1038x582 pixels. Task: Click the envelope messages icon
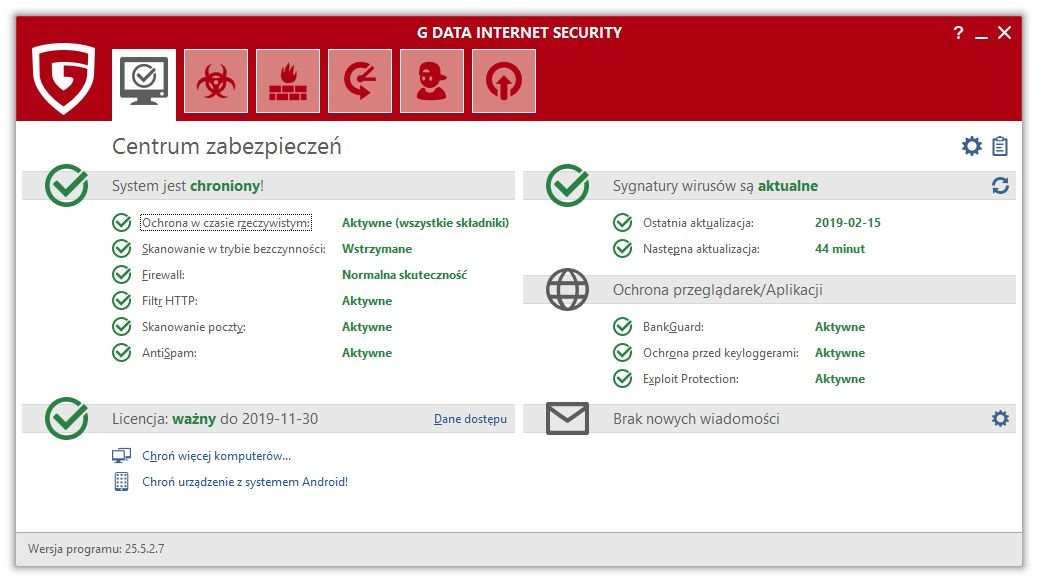click(x=567, y=418)
